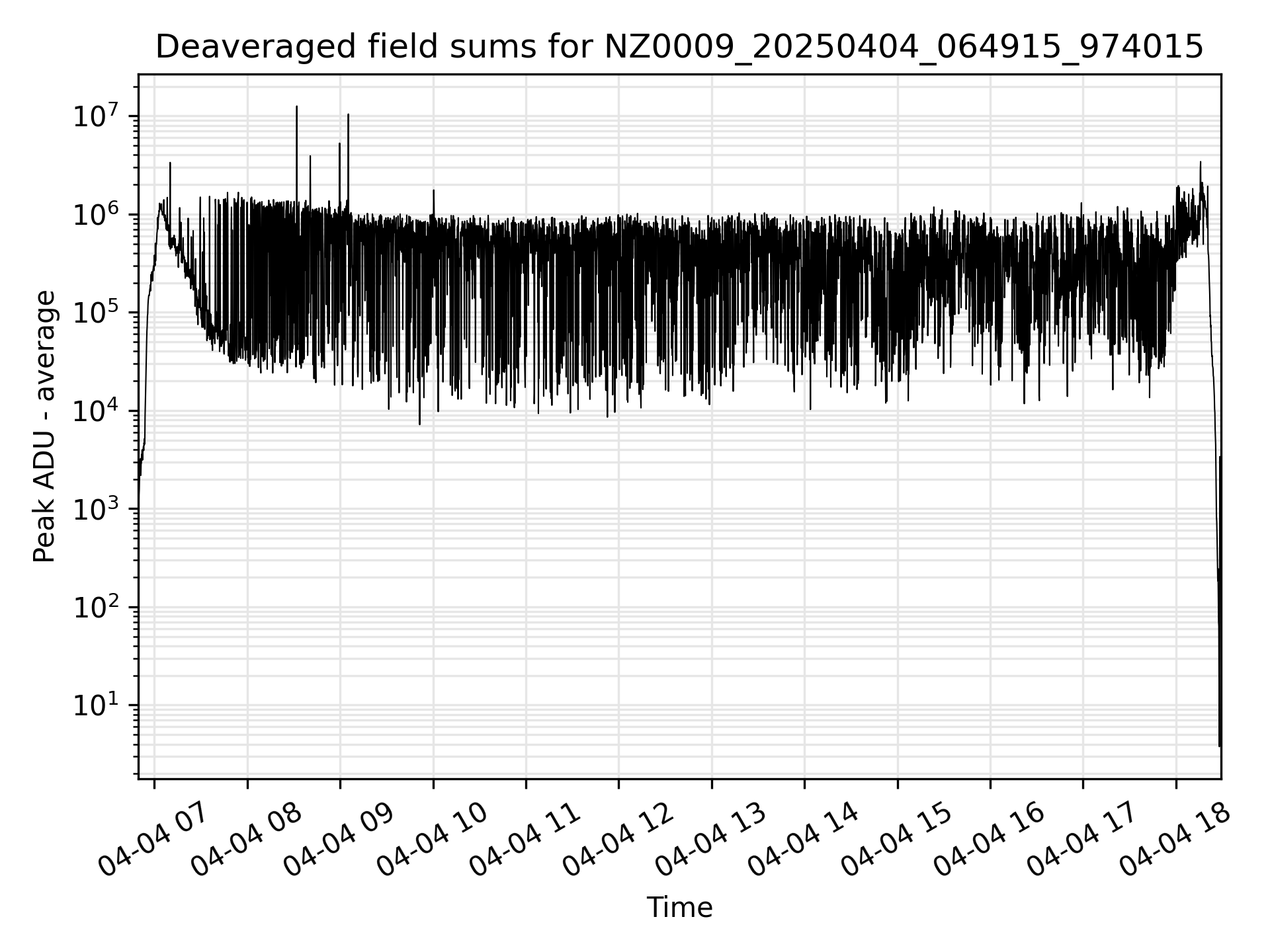
Task: Click the x-axis label 'Time'
Action: [679, 908]
